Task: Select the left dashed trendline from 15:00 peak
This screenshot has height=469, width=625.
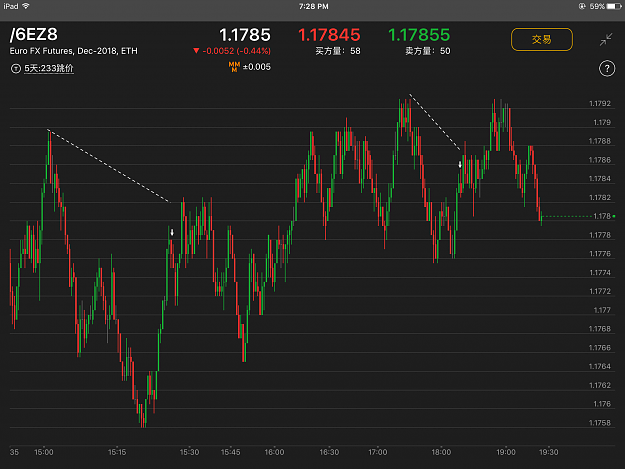Action: pos(109,166)
